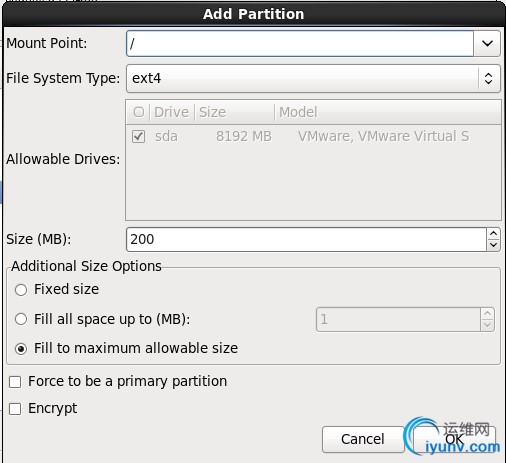
Task: Open the Mount Point dropdown arrow
Action: pos(487,43)
